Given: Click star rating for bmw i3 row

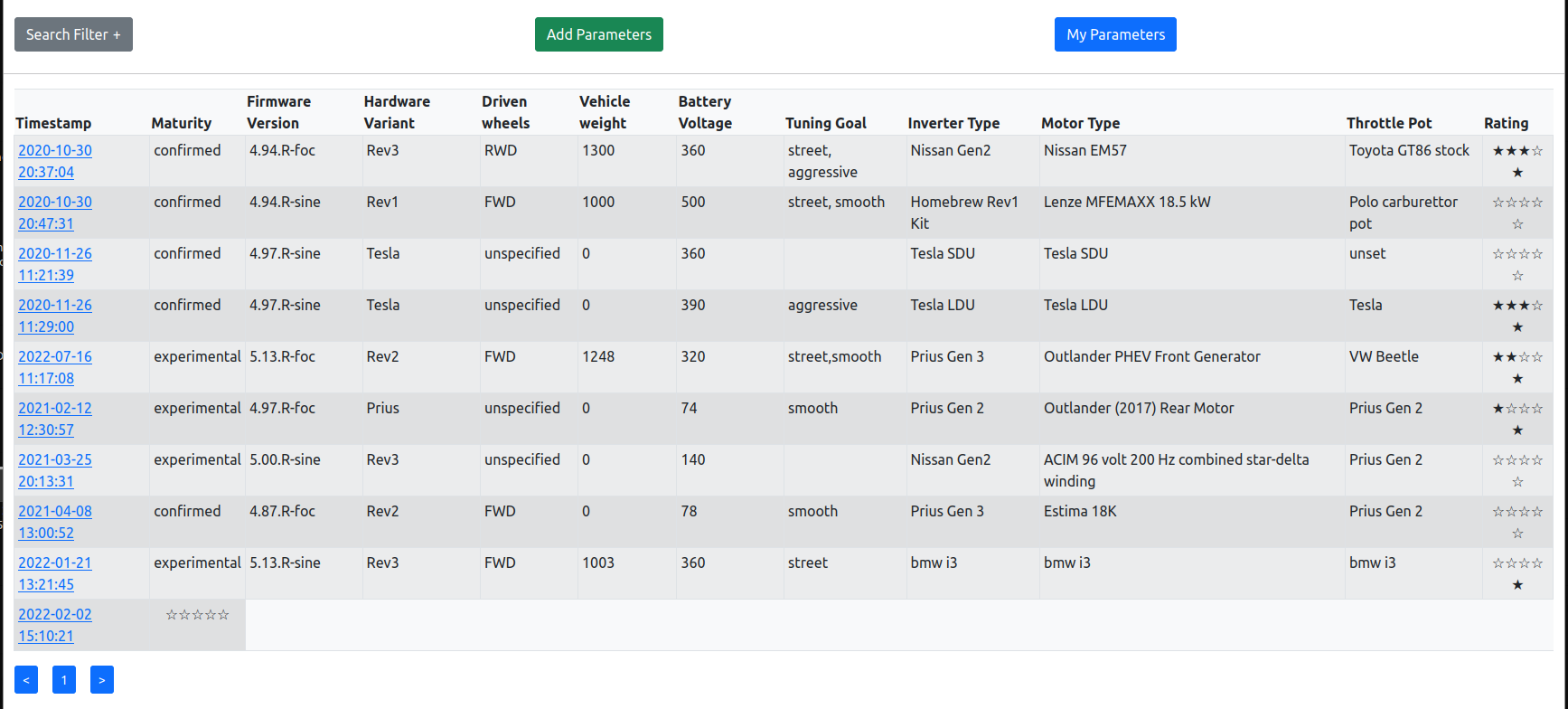Looking at the screenshot, I should pyautogui.click(x=1517, y=573).
